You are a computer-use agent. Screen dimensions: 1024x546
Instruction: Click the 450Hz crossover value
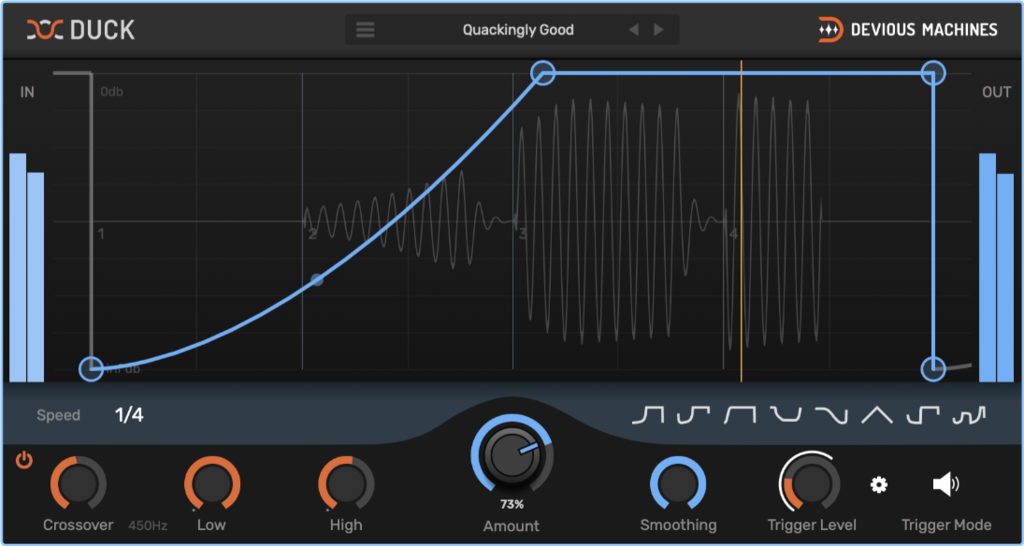148,525
